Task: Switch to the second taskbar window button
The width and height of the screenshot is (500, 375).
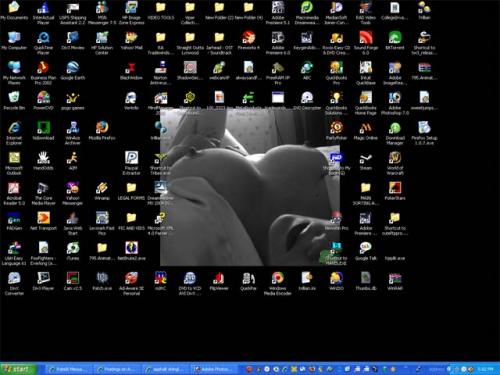Action: (x=116, y=369)
